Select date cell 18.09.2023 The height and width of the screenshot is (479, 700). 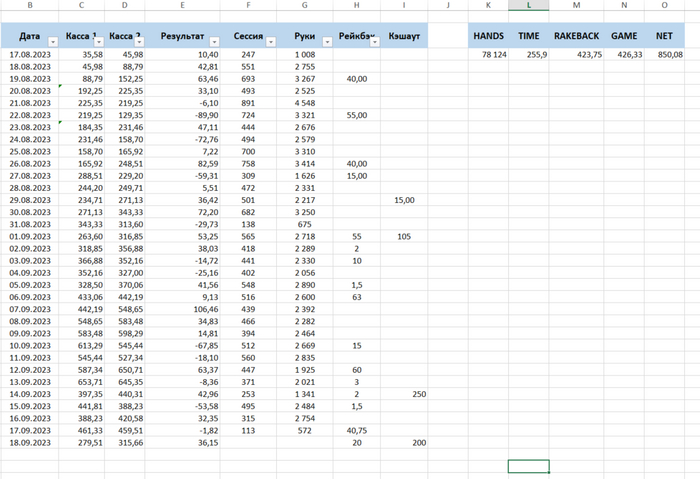[x=30, y=443]
